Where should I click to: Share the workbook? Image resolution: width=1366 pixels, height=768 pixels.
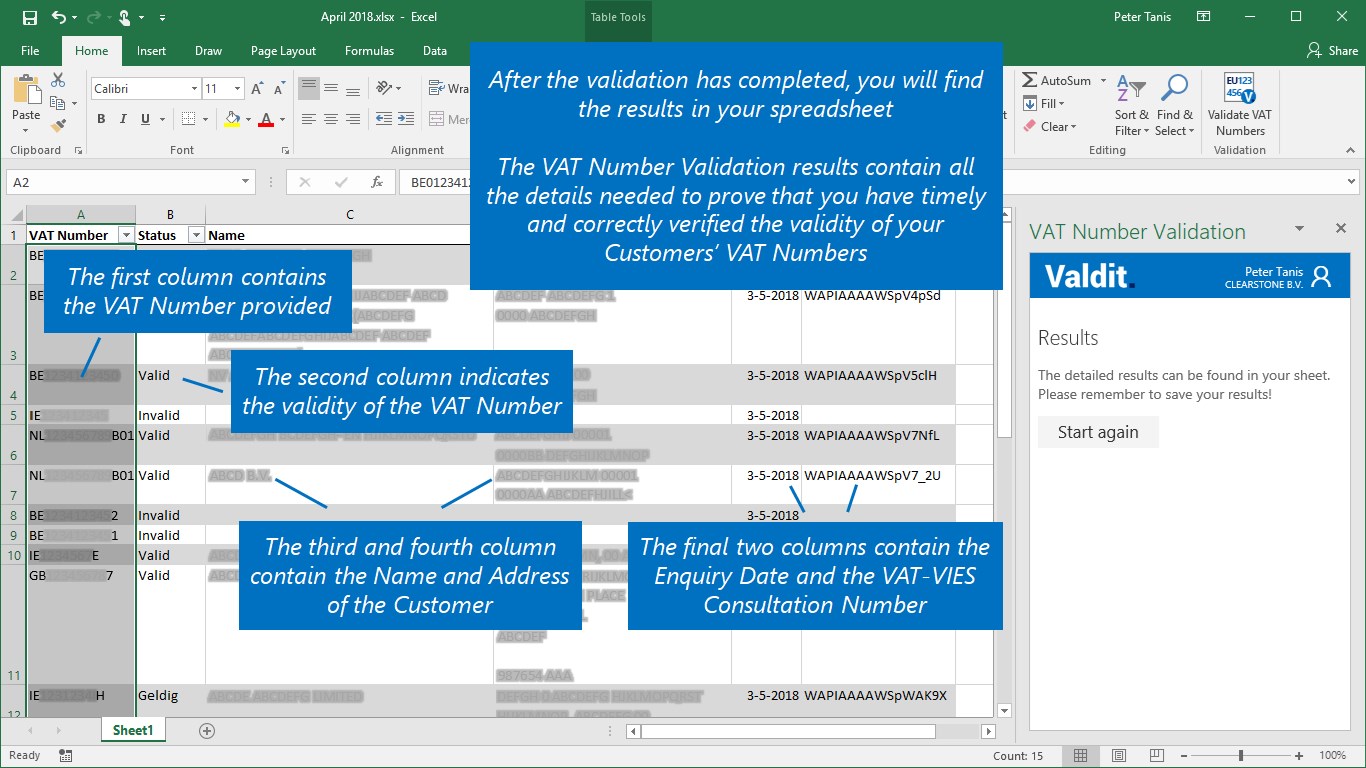tap(1332, 51)
